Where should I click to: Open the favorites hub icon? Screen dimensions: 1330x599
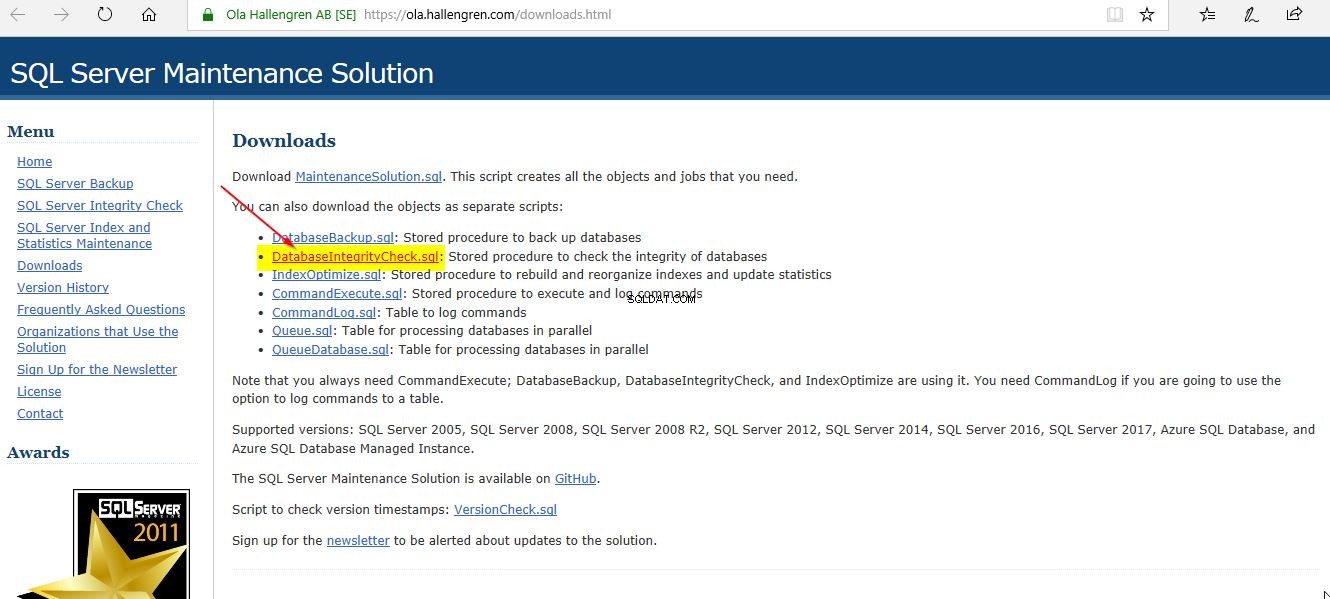click(x=1207, y=15)
